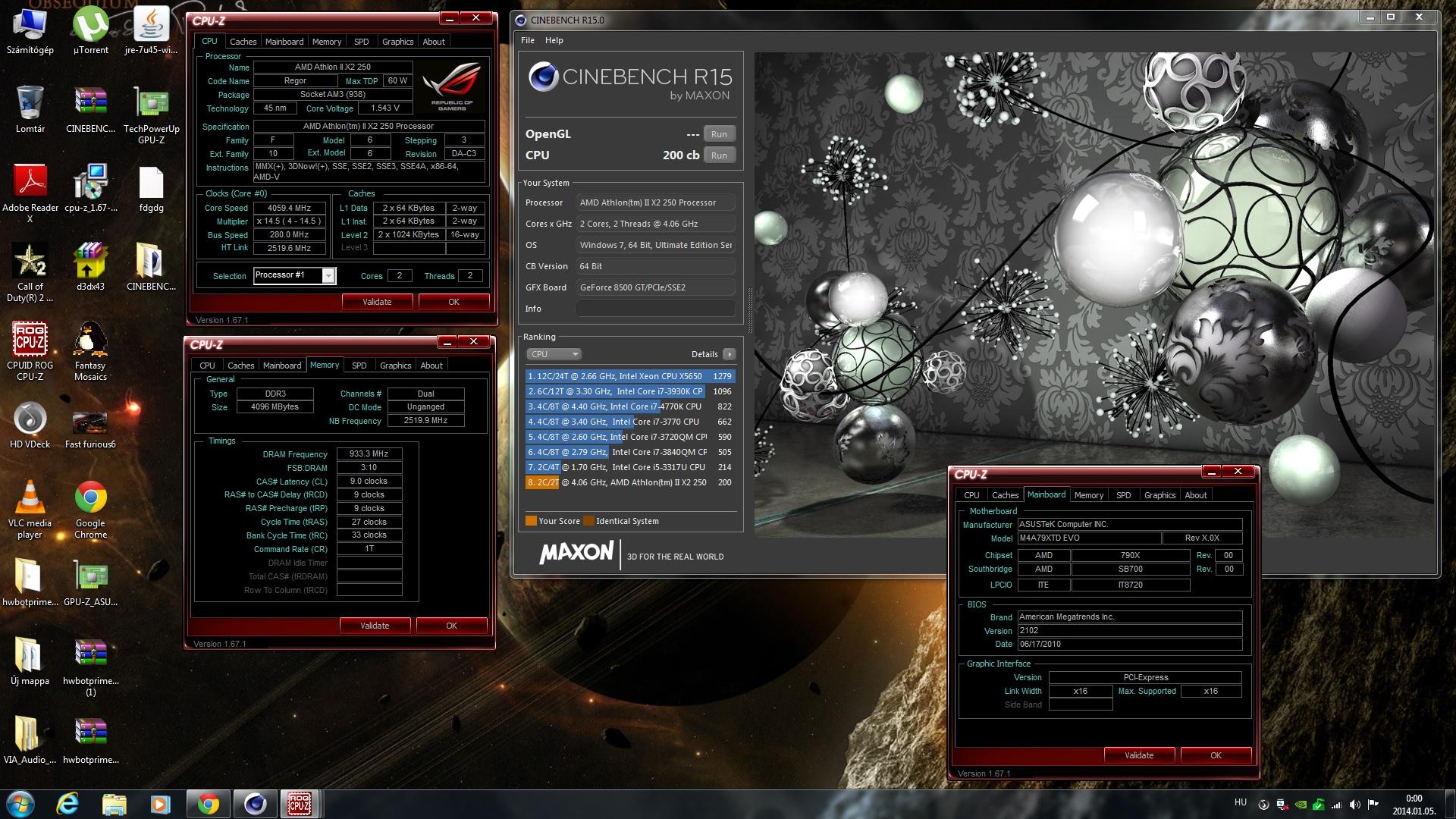Open hwbotprime folder desktop icon
This screenshot has width=1456, height=819.
point(30,582)
